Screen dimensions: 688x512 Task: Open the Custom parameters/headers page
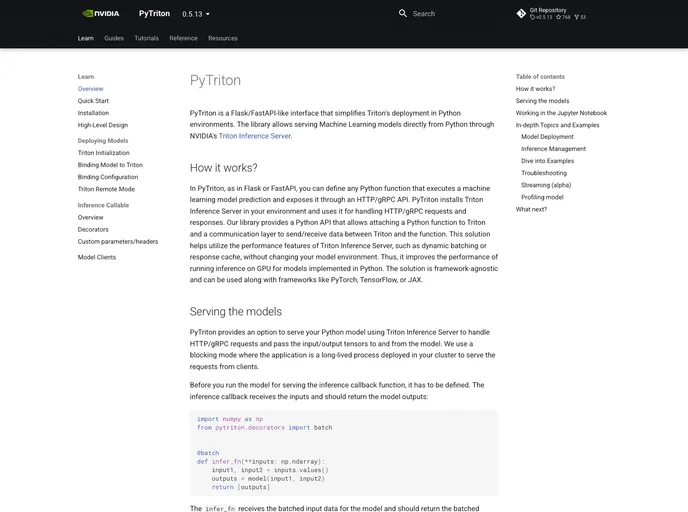118,241
